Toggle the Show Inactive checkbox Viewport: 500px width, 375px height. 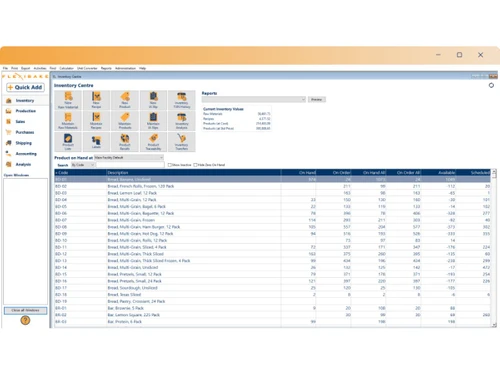pos(170,165)
